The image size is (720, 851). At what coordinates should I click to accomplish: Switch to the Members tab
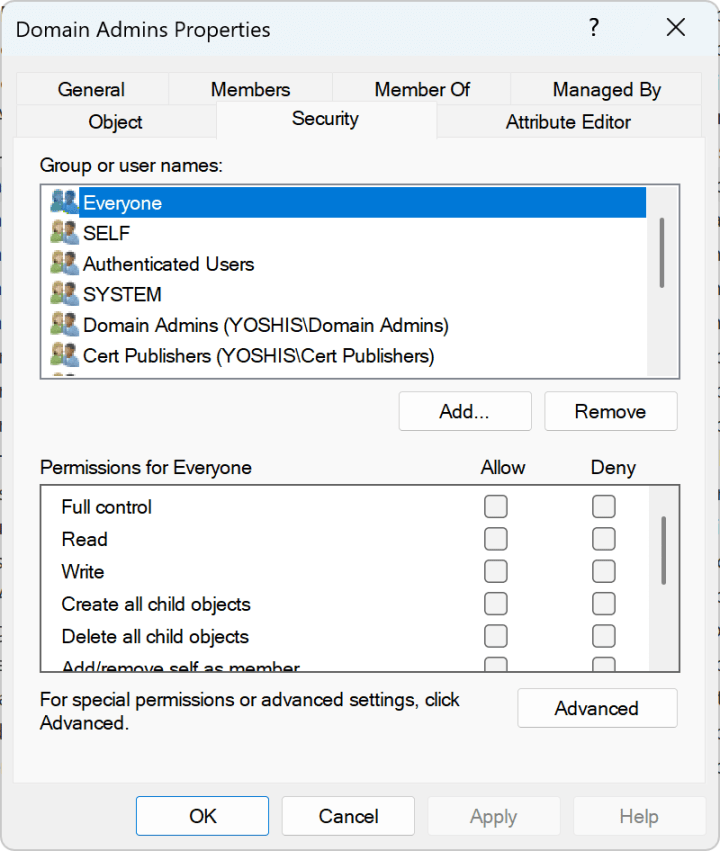point(249,89)
